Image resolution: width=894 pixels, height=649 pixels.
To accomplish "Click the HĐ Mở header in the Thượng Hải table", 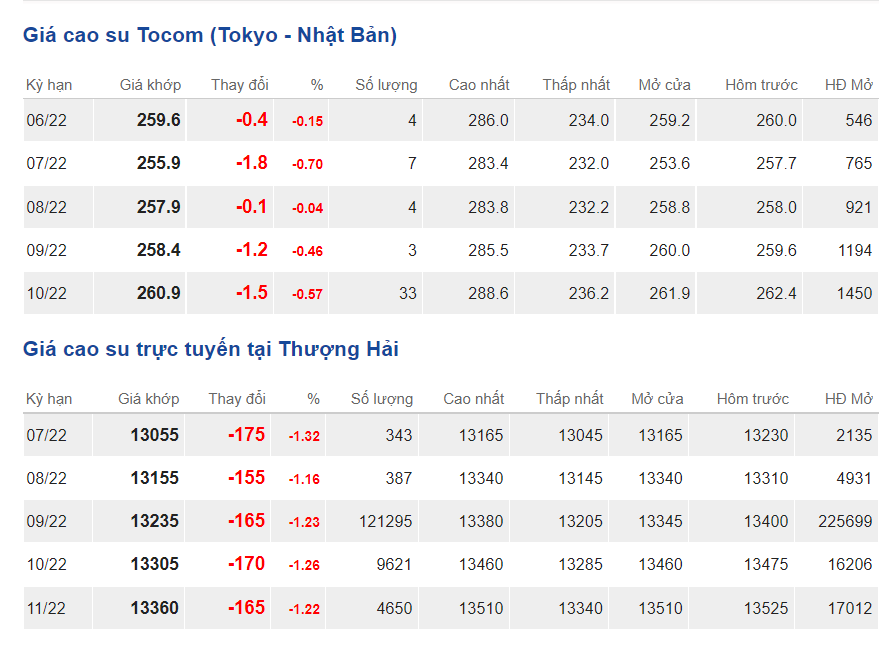I will coord(848,399).
